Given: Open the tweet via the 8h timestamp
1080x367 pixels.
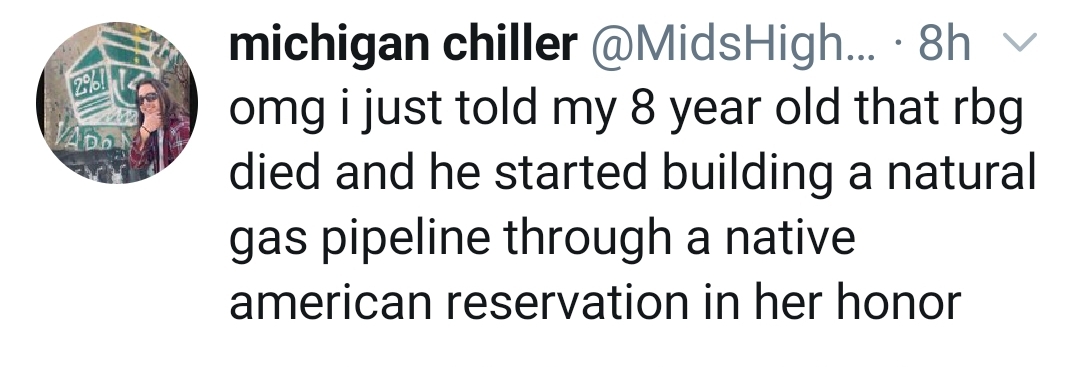Looking at the screenshot, I should (x=944, y=45).
